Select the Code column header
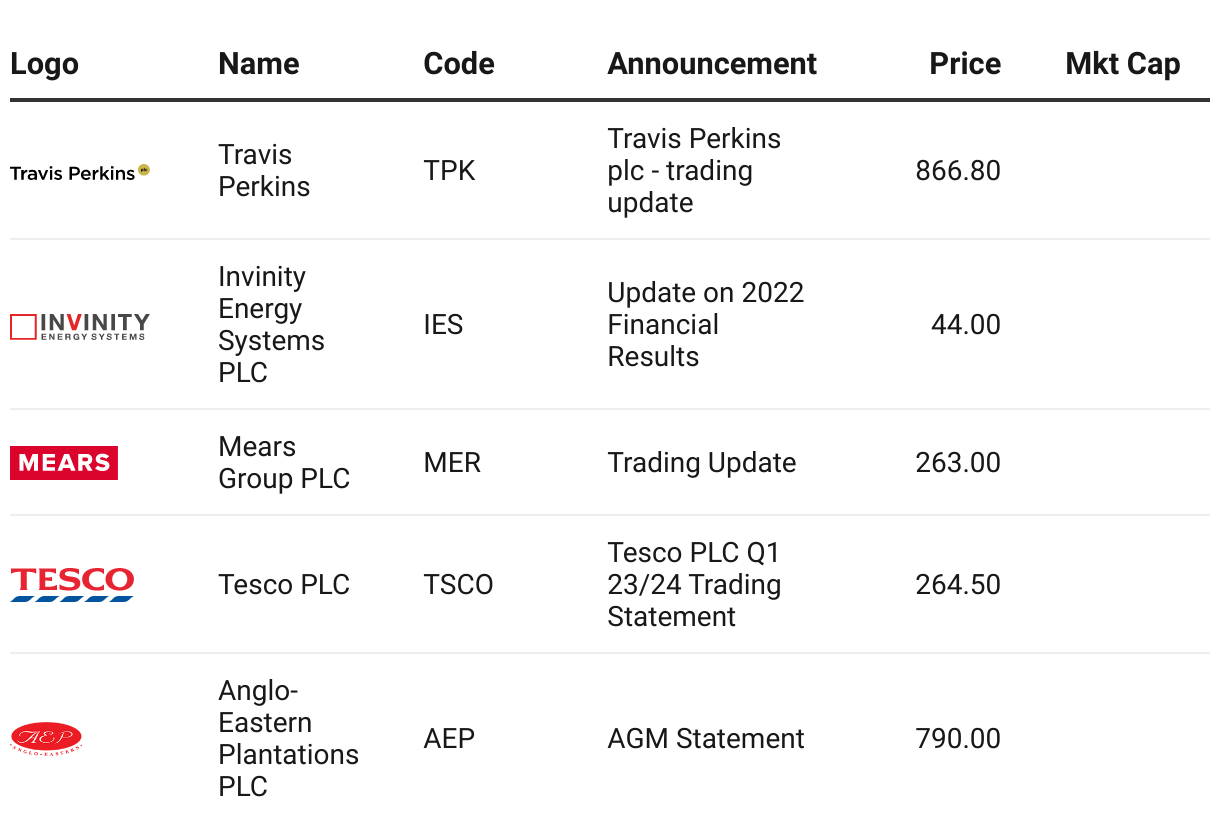Image resolution: width=1220 pixels, height=832 pixels. click(458, 64)
